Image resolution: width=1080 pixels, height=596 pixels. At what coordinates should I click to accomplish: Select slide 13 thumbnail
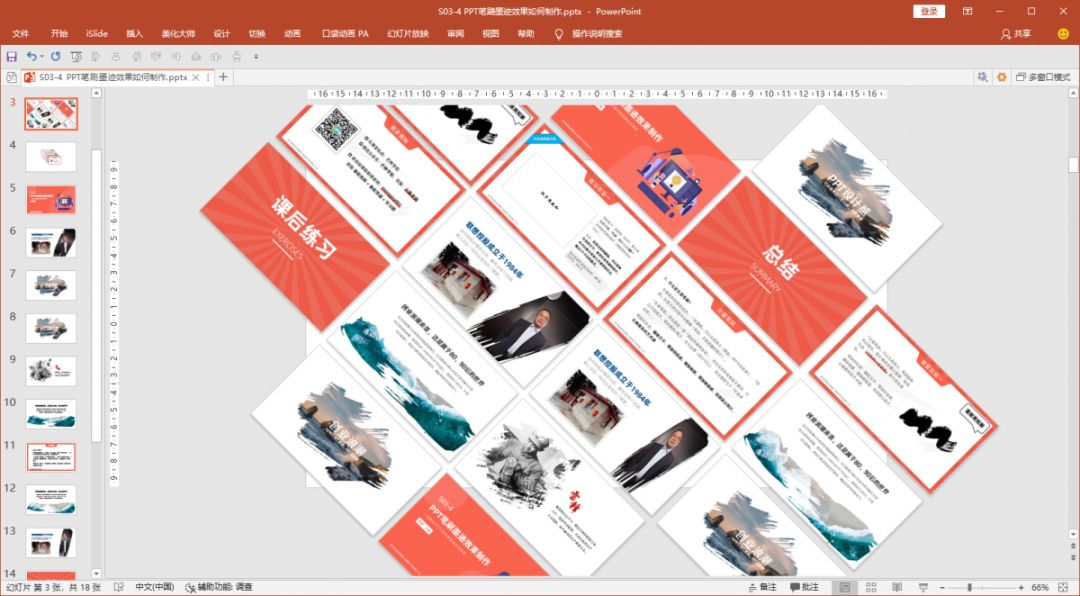[51, 542]
